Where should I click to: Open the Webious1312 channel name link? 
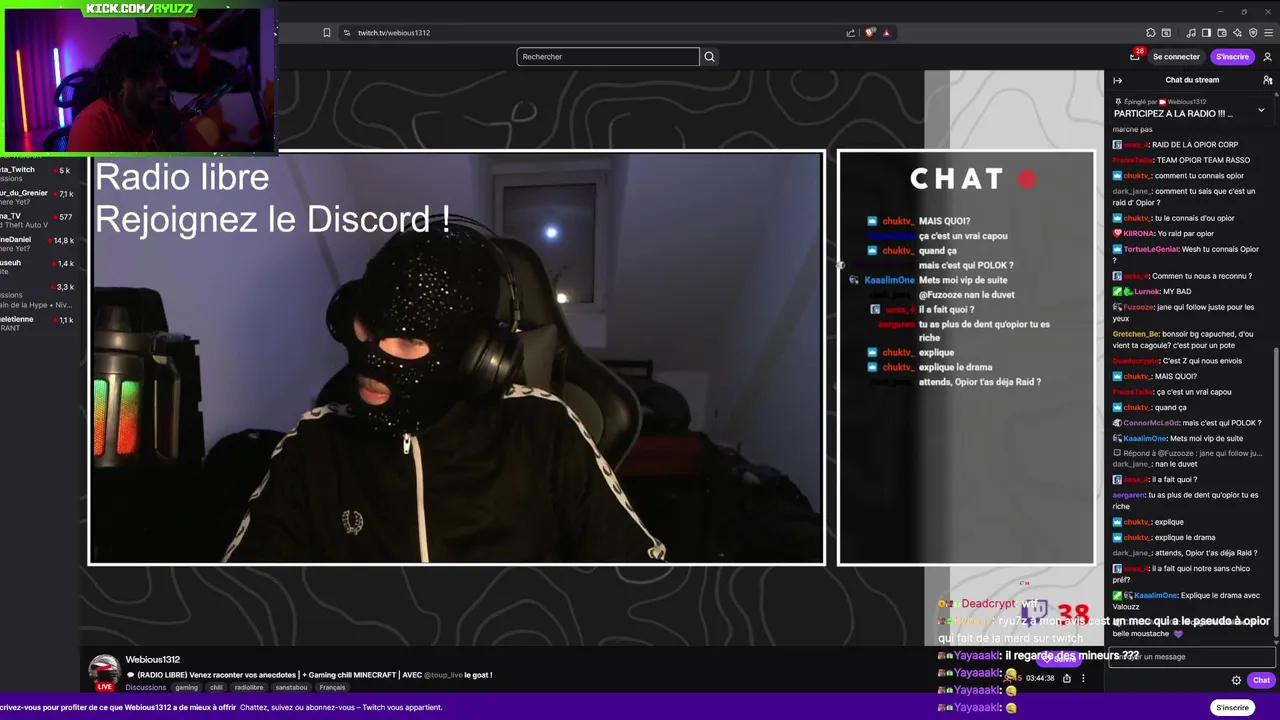tap(153, 660)
